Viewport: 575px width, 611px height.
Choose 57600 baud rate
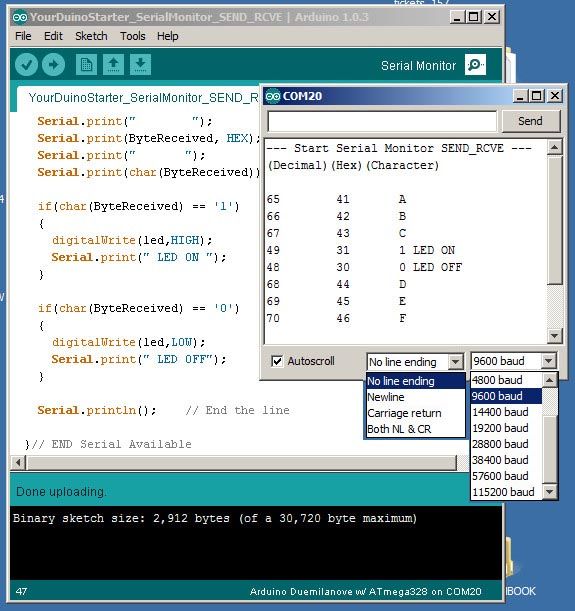506,476
